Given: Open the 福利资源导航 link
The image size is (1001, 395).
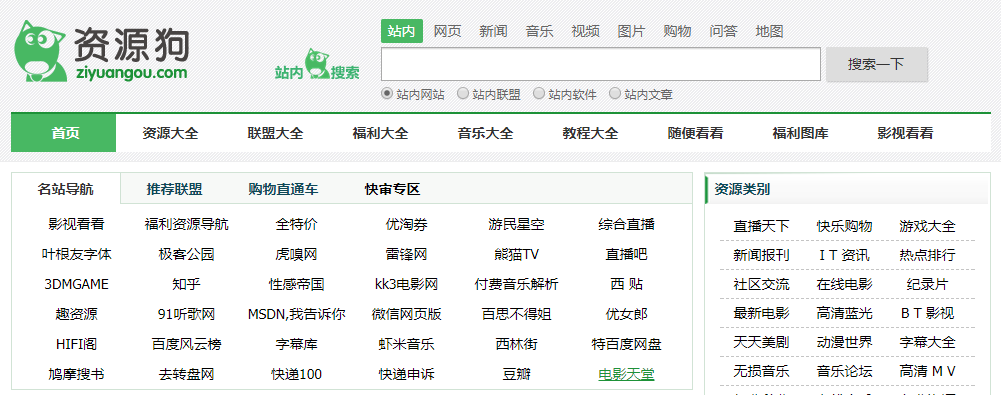Looking at the screenshot, I should [x=186, y=225].
